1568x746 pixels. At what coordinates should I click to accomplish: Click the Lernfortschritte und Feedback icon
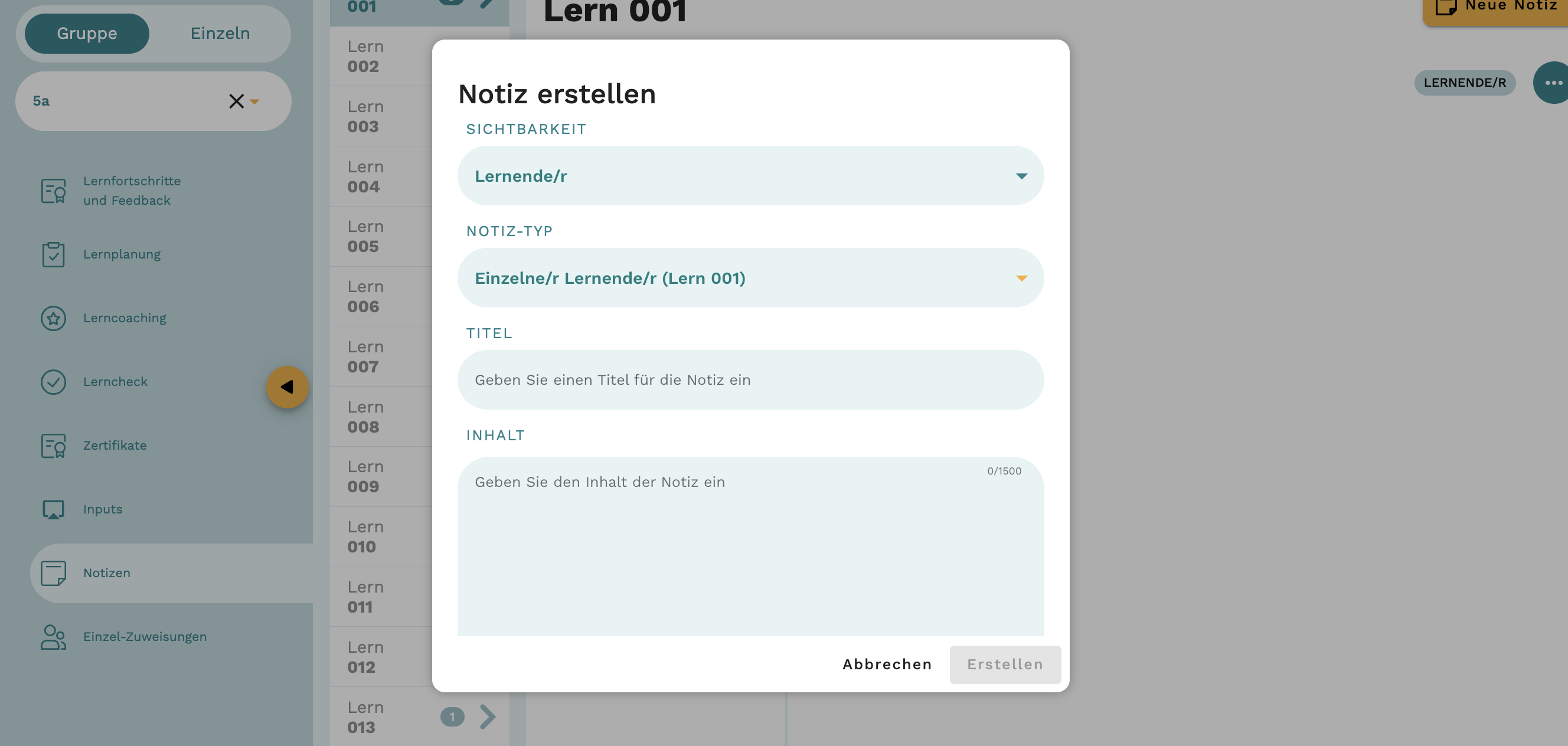(x=54, y=191)
